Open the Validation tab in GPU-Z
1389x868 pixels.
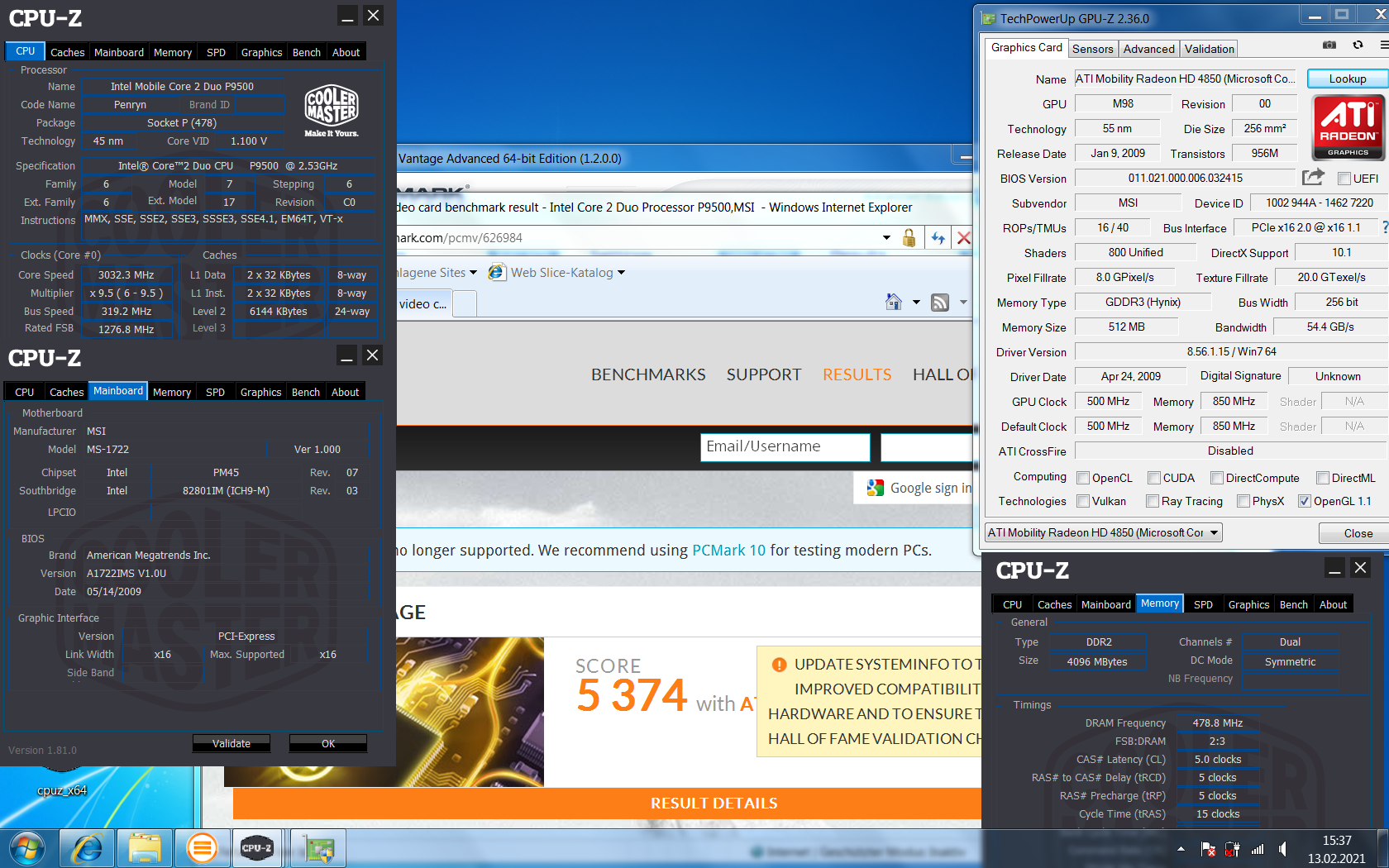pyautogui.click(x=1210, y=49)
